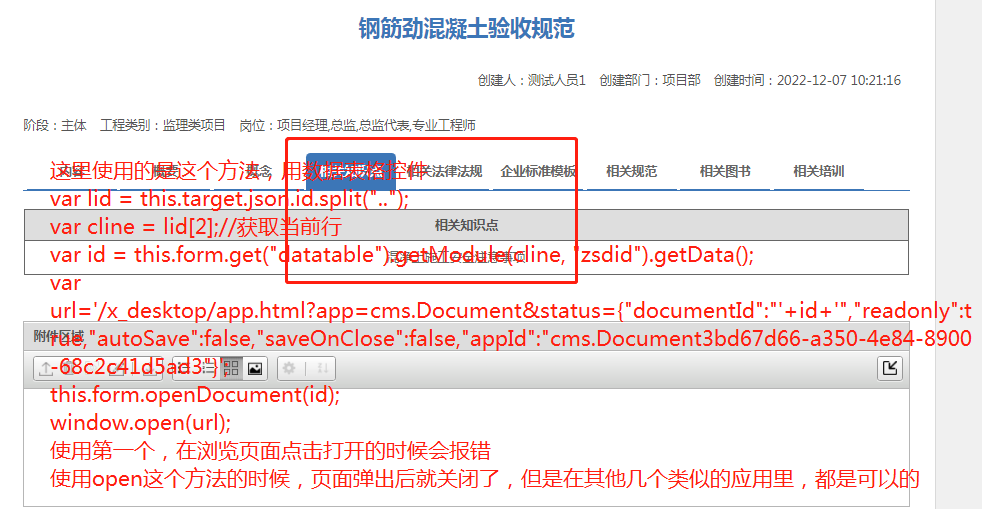Click the 岗位 list of roles text

pyautogui.click(x=358, y=125)
